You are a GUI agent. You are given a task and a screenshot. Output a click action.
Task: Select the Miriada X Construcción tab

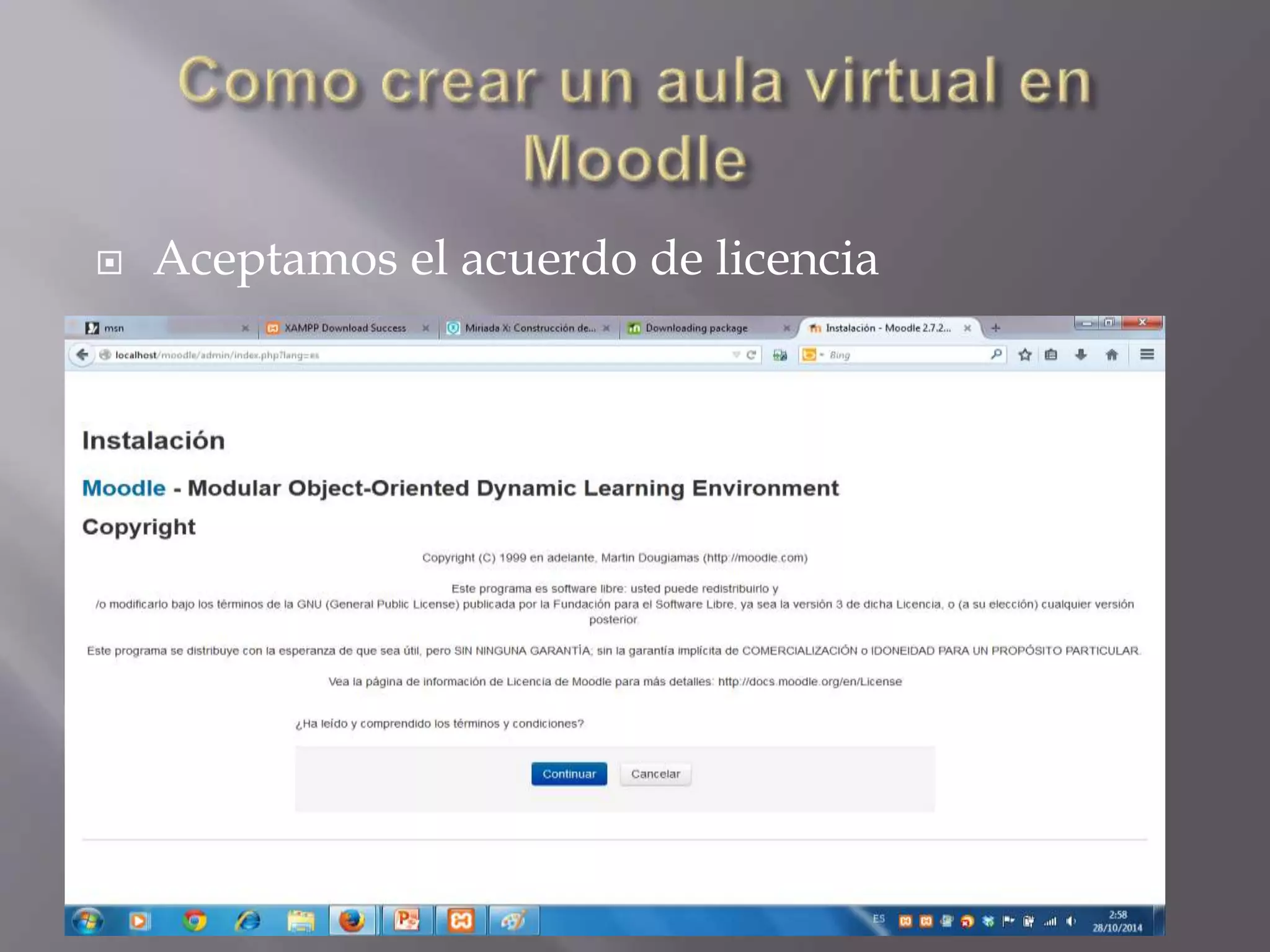(530, 328)
